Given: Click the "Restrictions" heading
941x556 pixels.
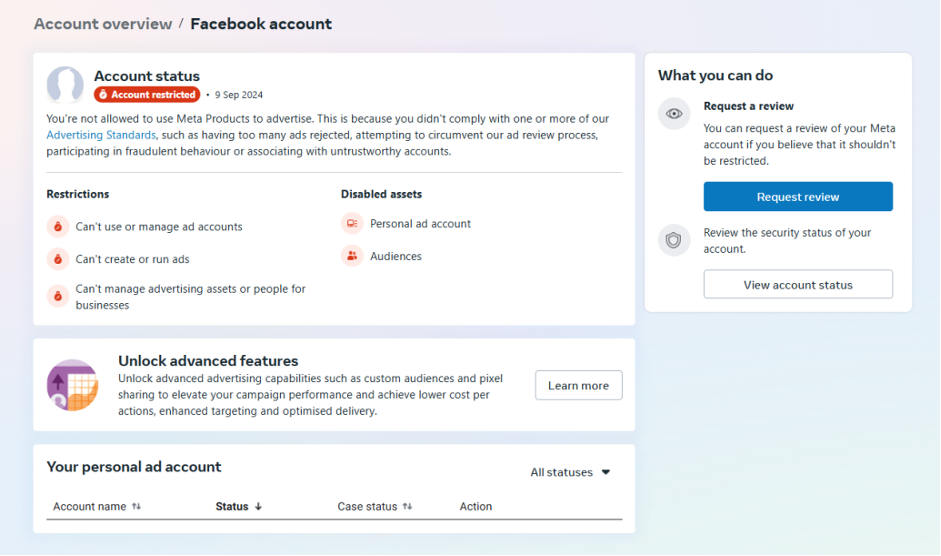Looking at the screenshot, I should point(78,194).
